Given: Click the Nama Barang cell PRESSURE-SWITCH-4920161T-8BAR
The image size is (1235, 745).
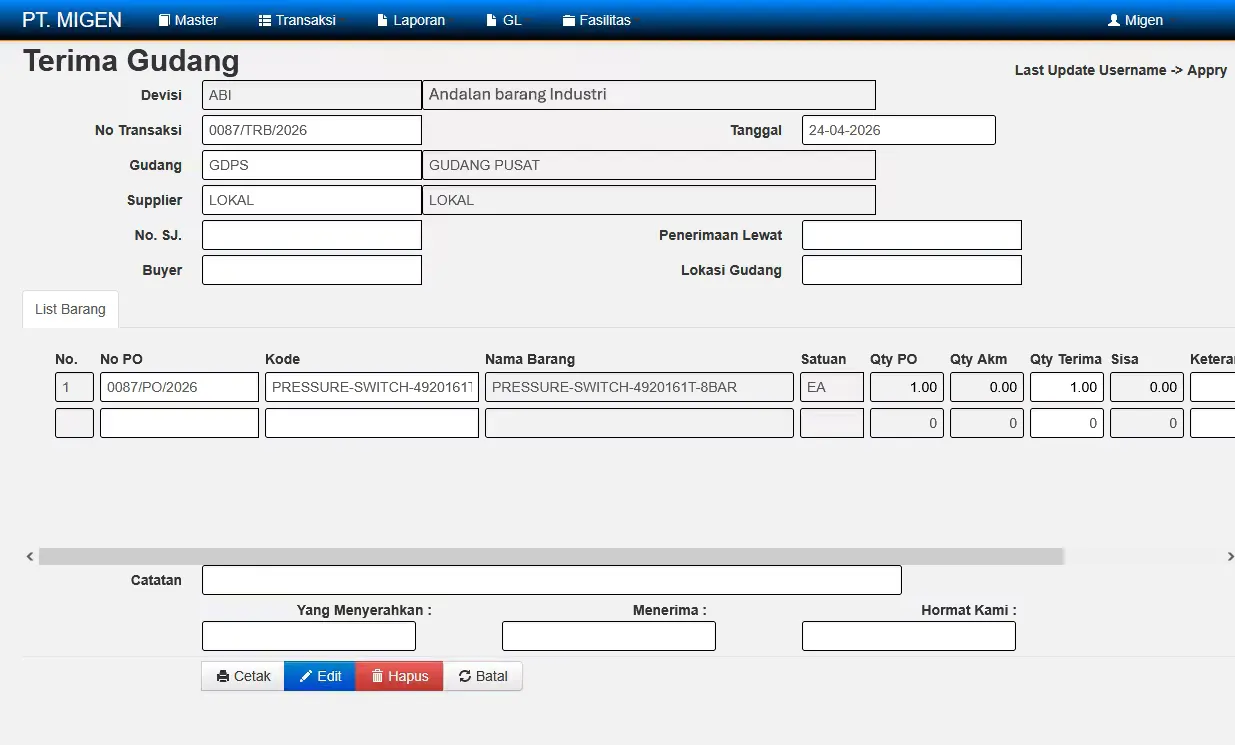Looking at the screenshot, I should (640, 387).
